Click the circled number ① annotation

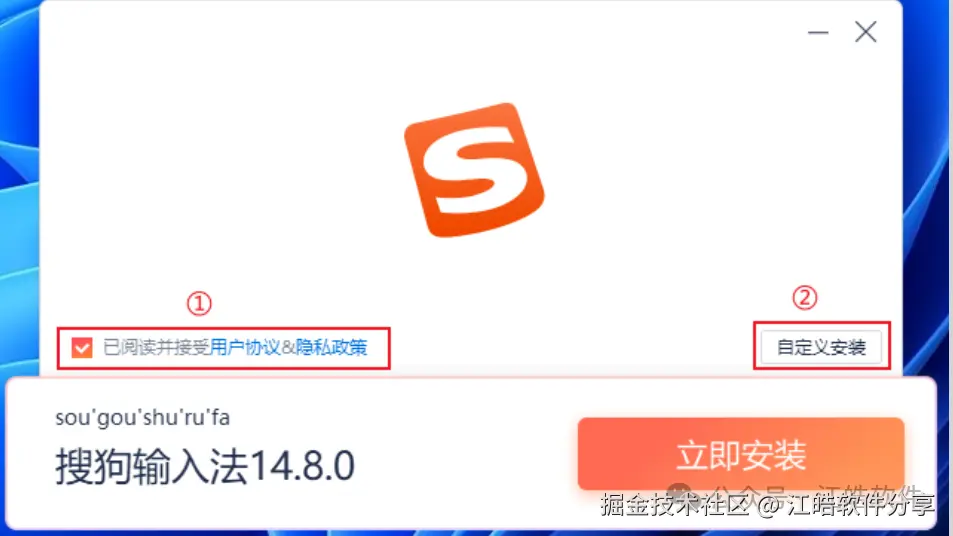(x=199, y=303)
